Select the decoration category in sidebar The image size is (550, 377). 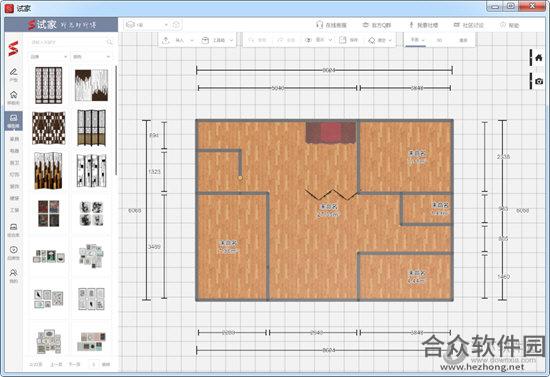14,186
